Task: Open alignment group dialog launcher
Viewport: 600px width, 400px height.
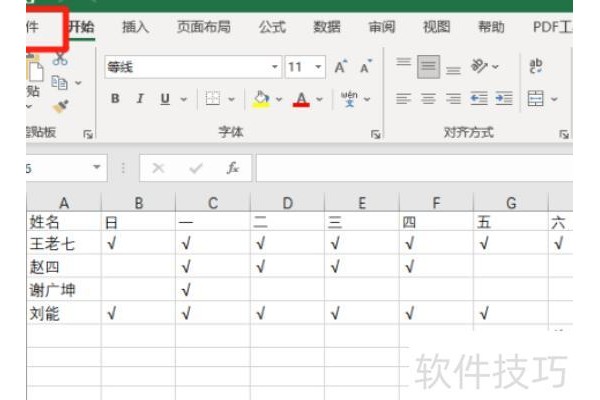Action: (564, 134)
